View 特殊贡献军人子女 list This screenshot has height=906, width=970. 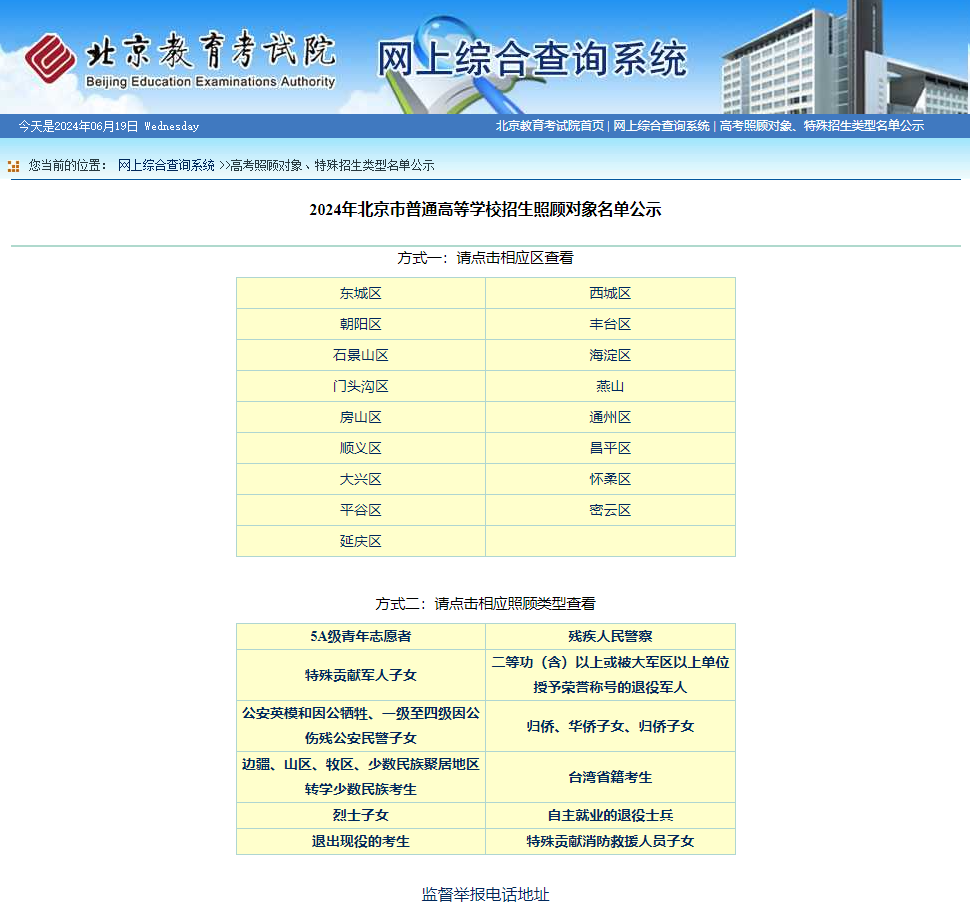tap(361, 675)
